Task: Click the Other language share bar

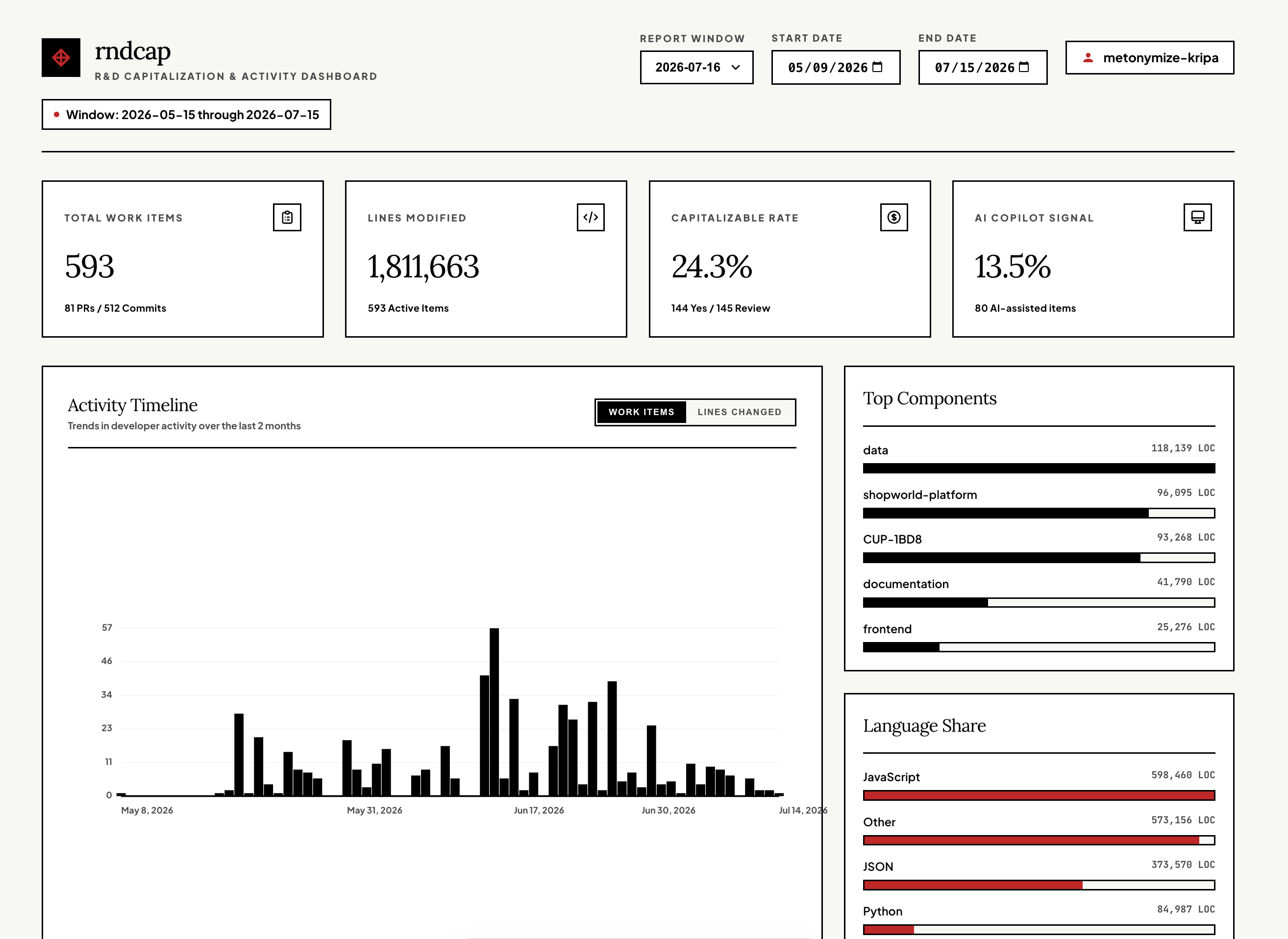Action: [1039, 840]
